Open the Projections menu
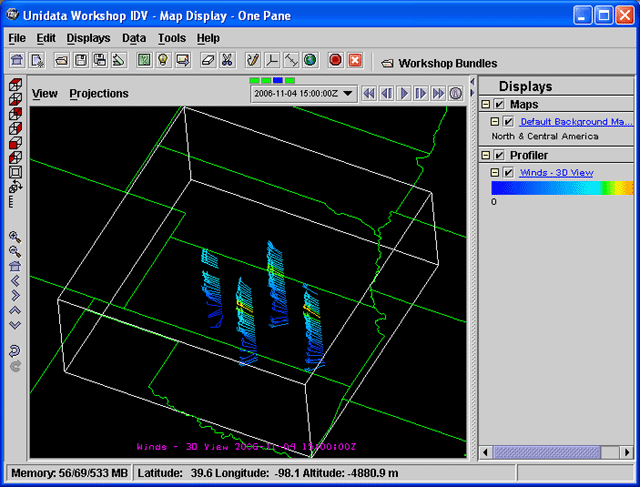This screenshot has width=640, height=487. point(99,93)
